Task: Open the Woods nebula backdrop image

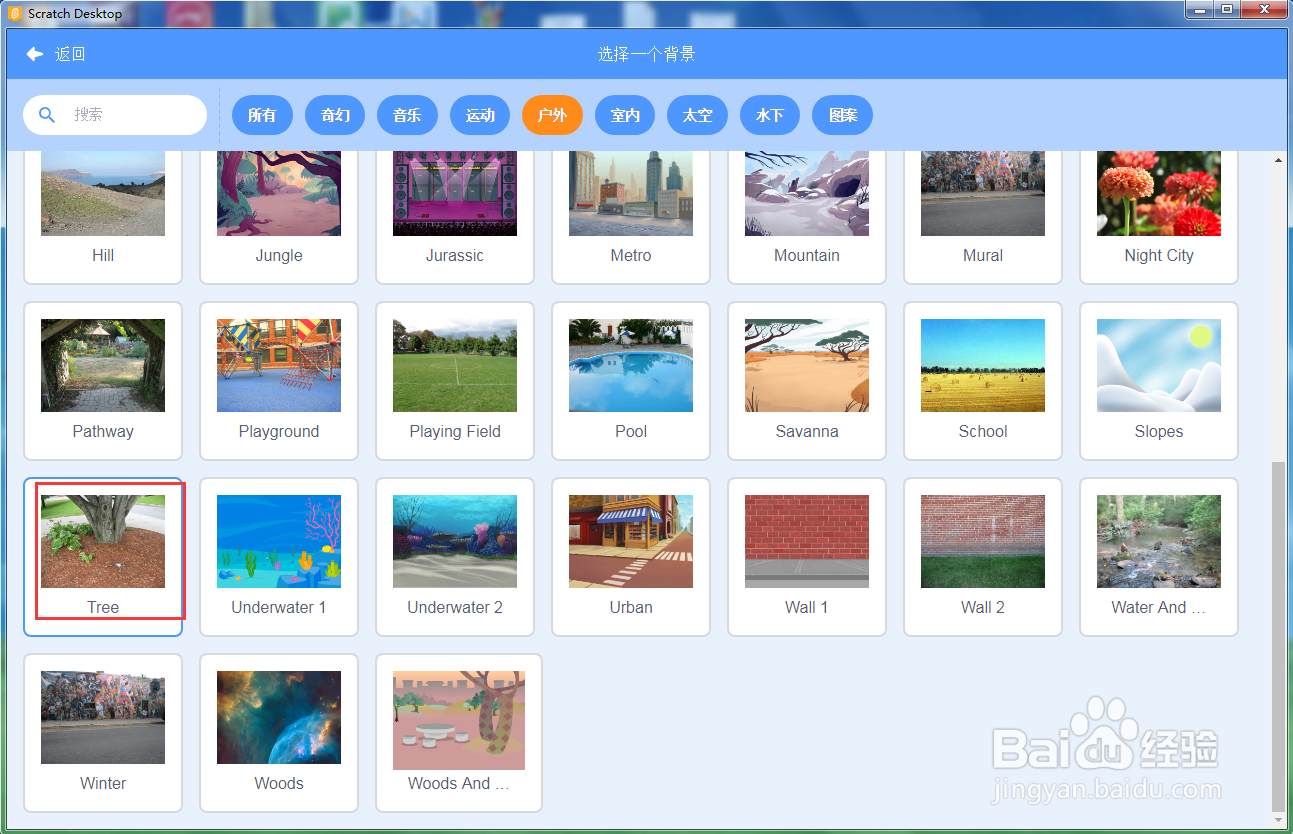Action: point(279,717)
